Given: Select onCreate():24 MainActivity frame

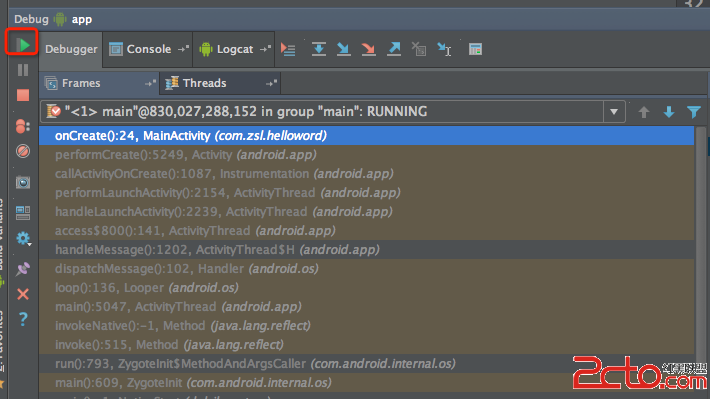Looking at the screenshot, I should click(x=366, y=135).
